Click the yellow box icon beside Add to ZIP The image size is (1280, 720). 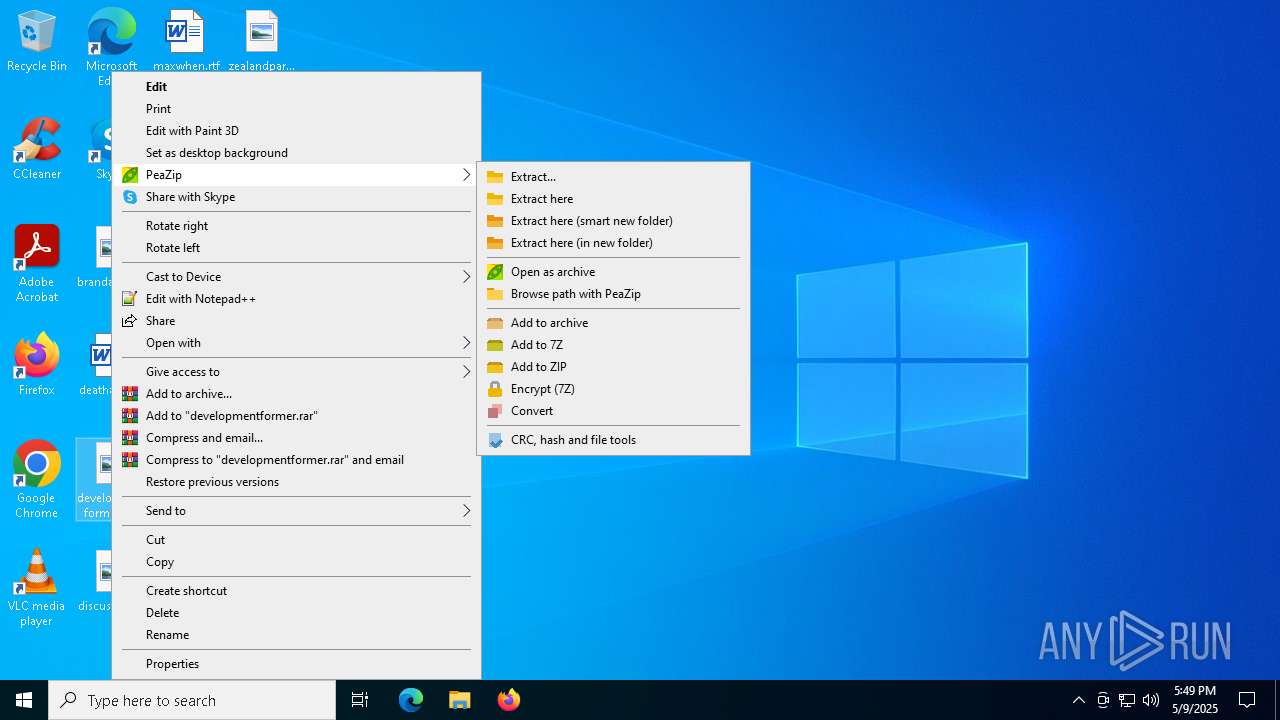pyautogui.click(x=495, y=367)
